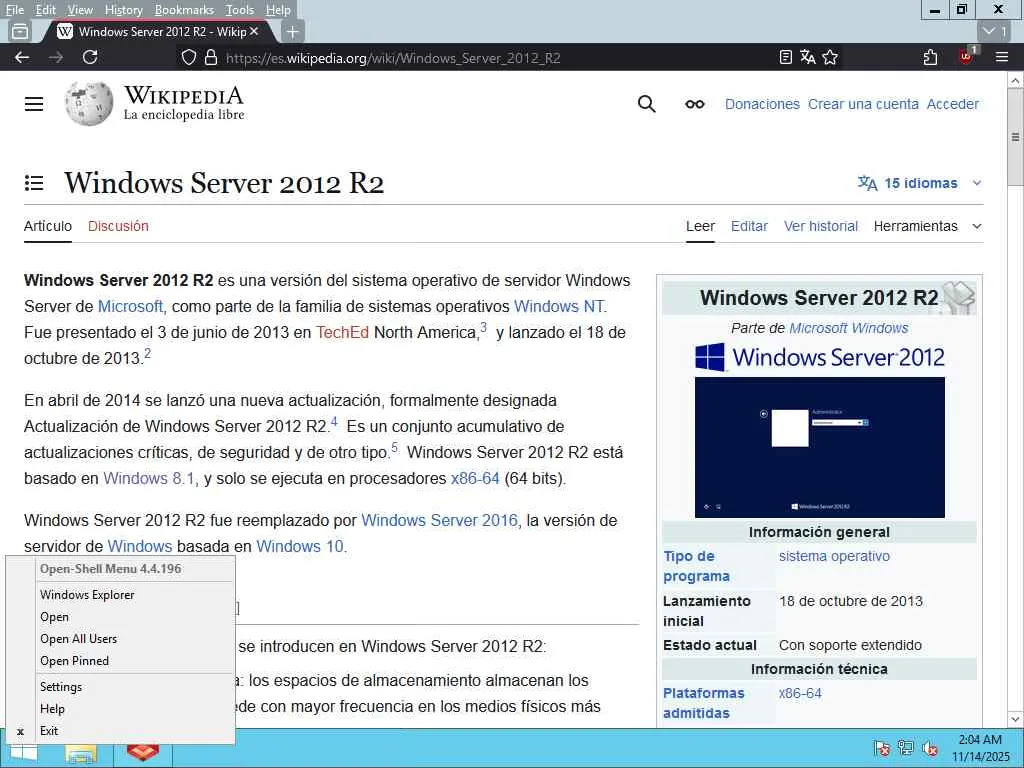
Task: Click the Crear una cuenta link
Action: click(x=863, y=104)
